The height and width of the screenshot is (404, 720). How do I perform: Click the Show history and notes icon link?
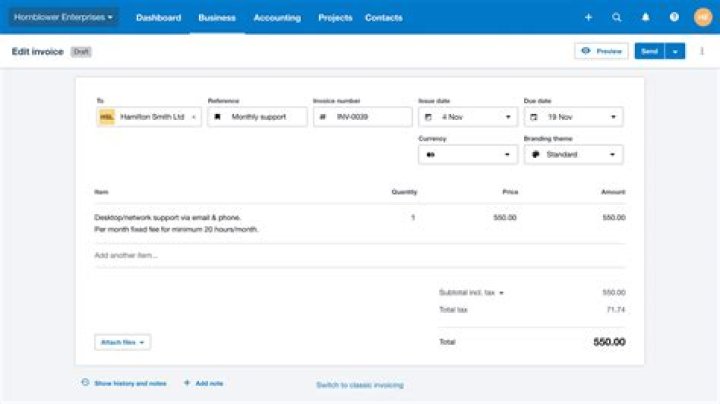pos(85,383)
